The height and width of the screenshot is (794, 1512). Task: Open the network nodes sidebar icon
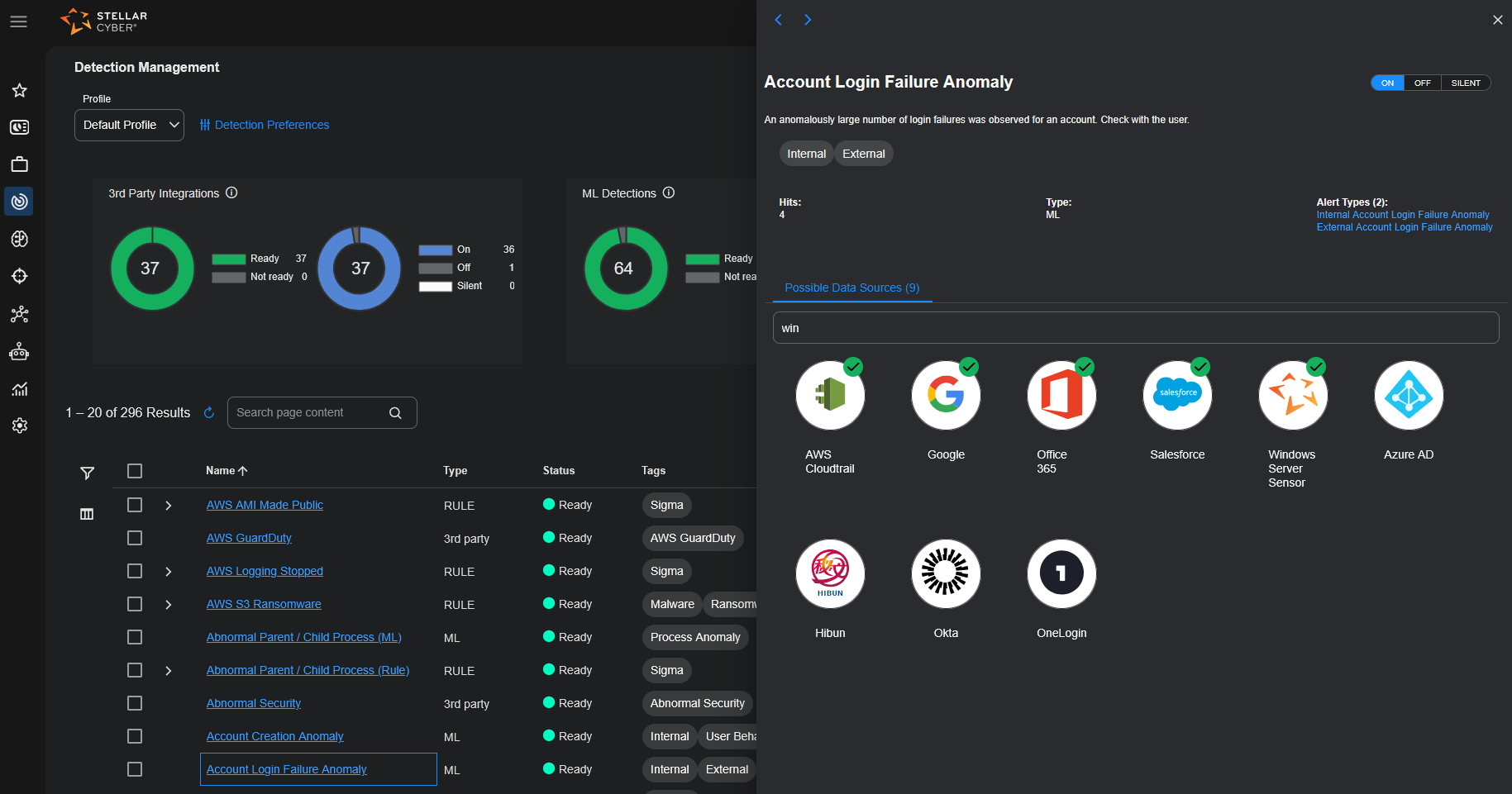20,314
